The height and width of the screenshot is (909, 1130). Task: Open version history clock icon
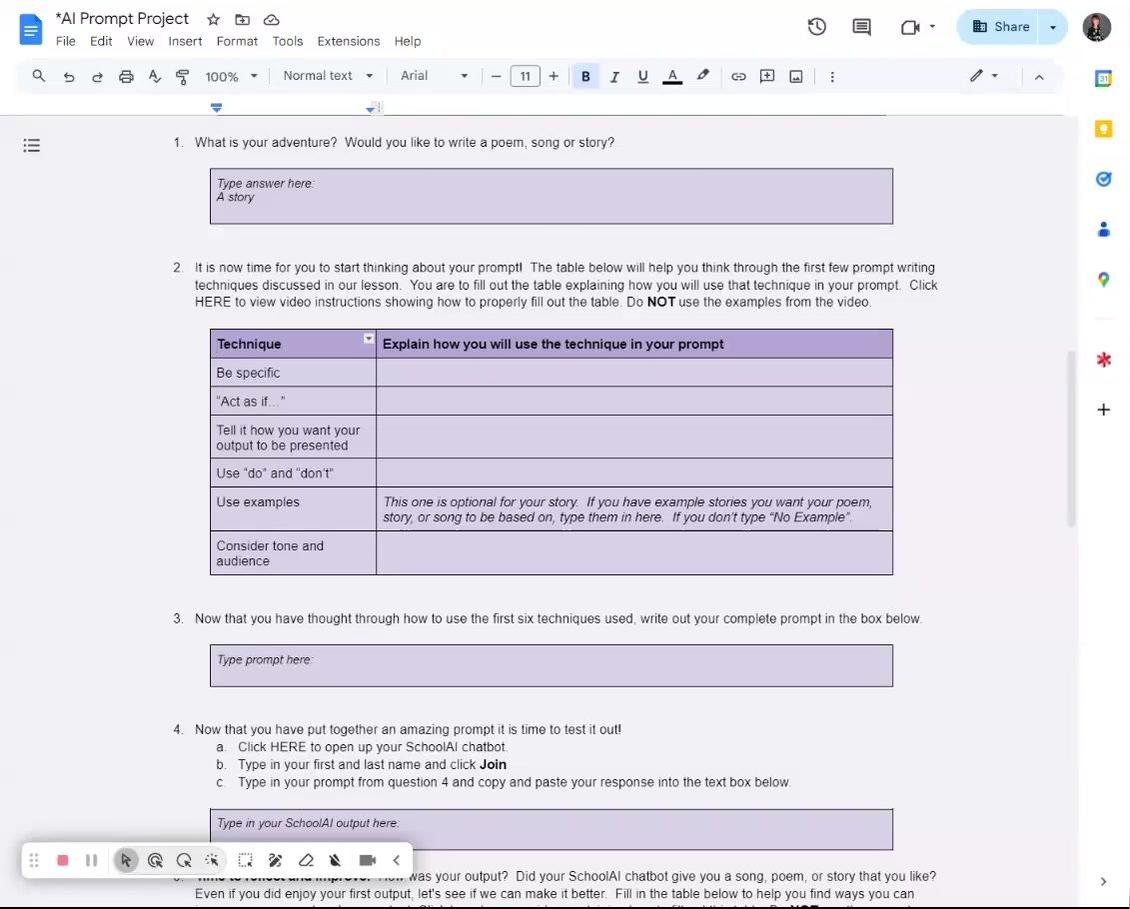tap(817, 27)
